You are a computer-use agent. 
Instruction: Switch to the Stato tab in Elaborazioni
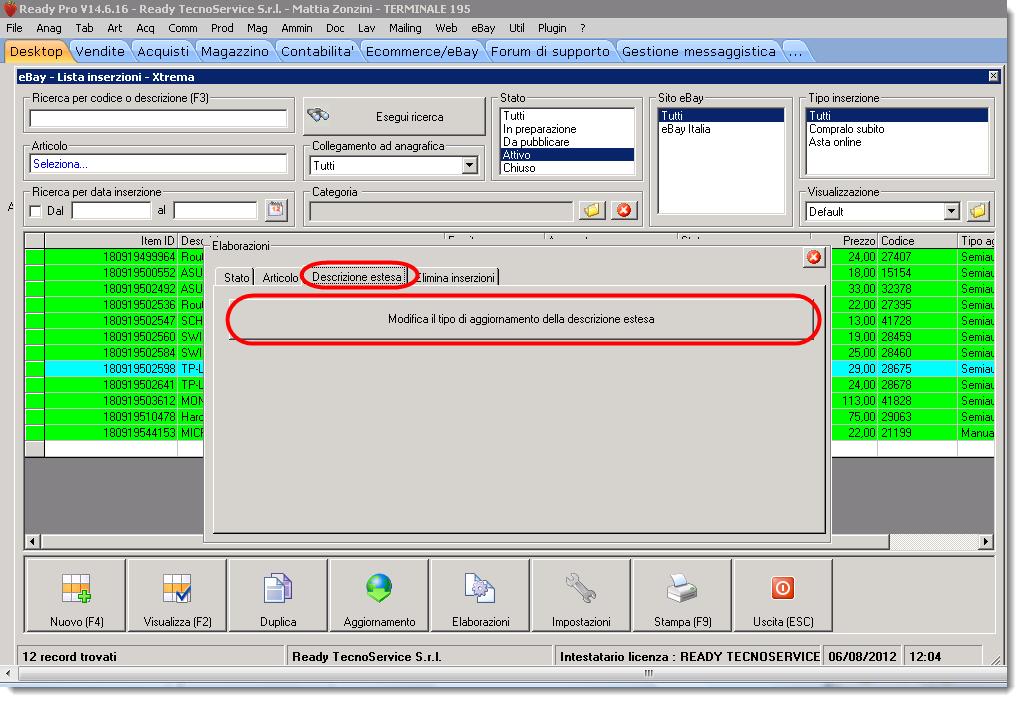[237, 278]
